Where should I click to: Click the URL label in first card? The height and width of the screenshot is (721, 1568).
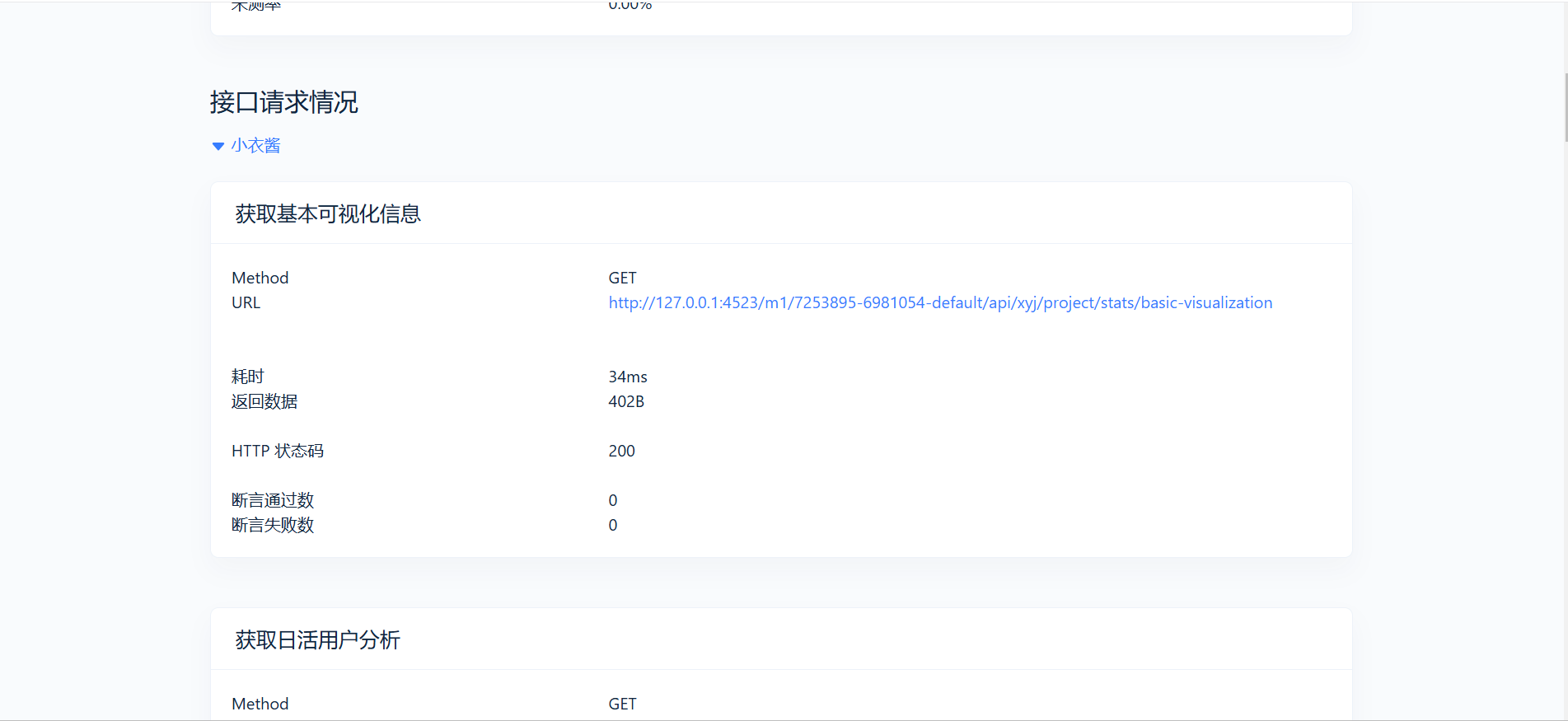click(246, 302)
